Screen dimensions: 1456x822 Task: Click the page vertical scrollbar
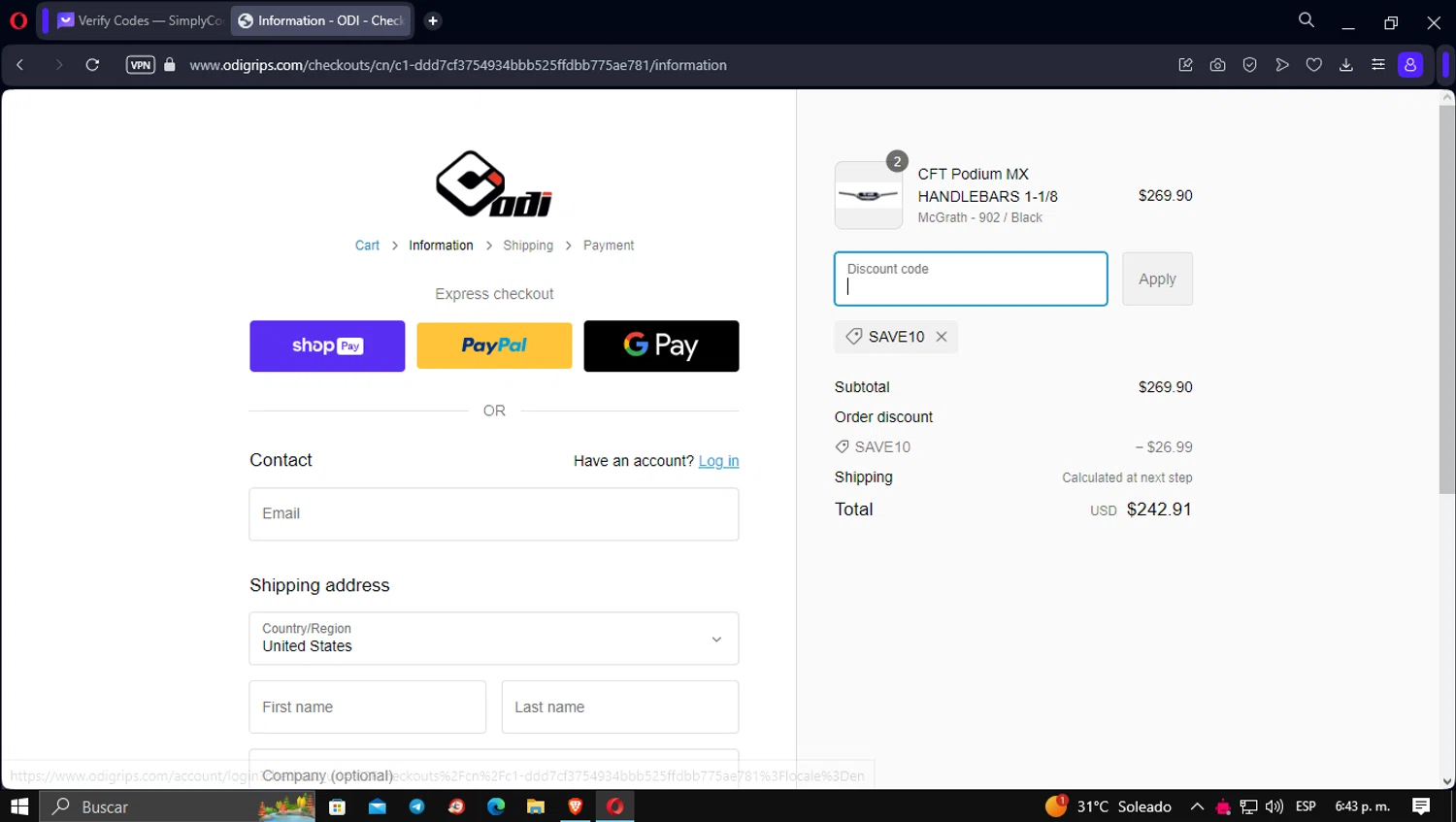[x=1447, y=300]
